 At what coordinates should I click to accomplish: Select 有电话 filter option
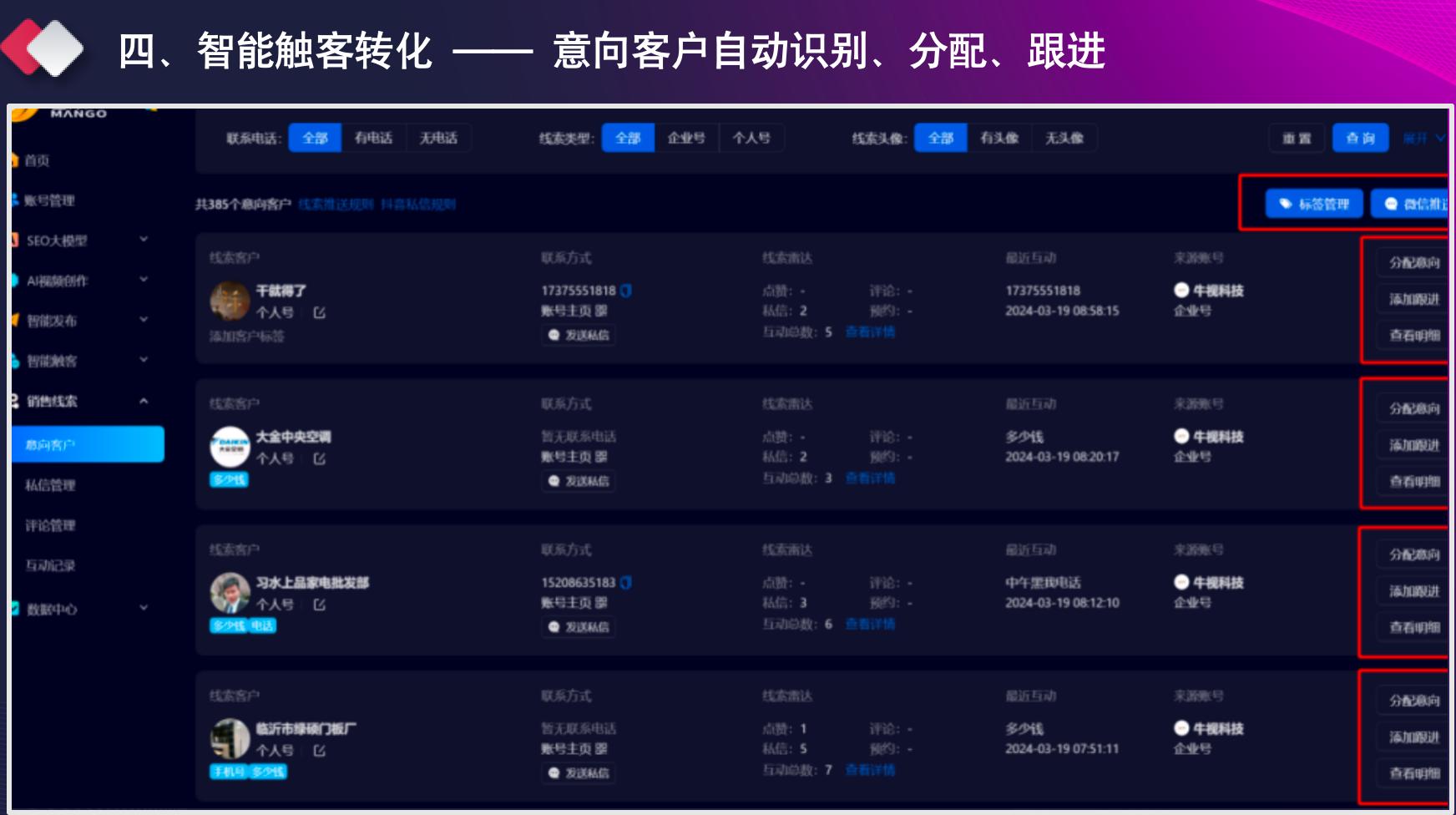373,138
